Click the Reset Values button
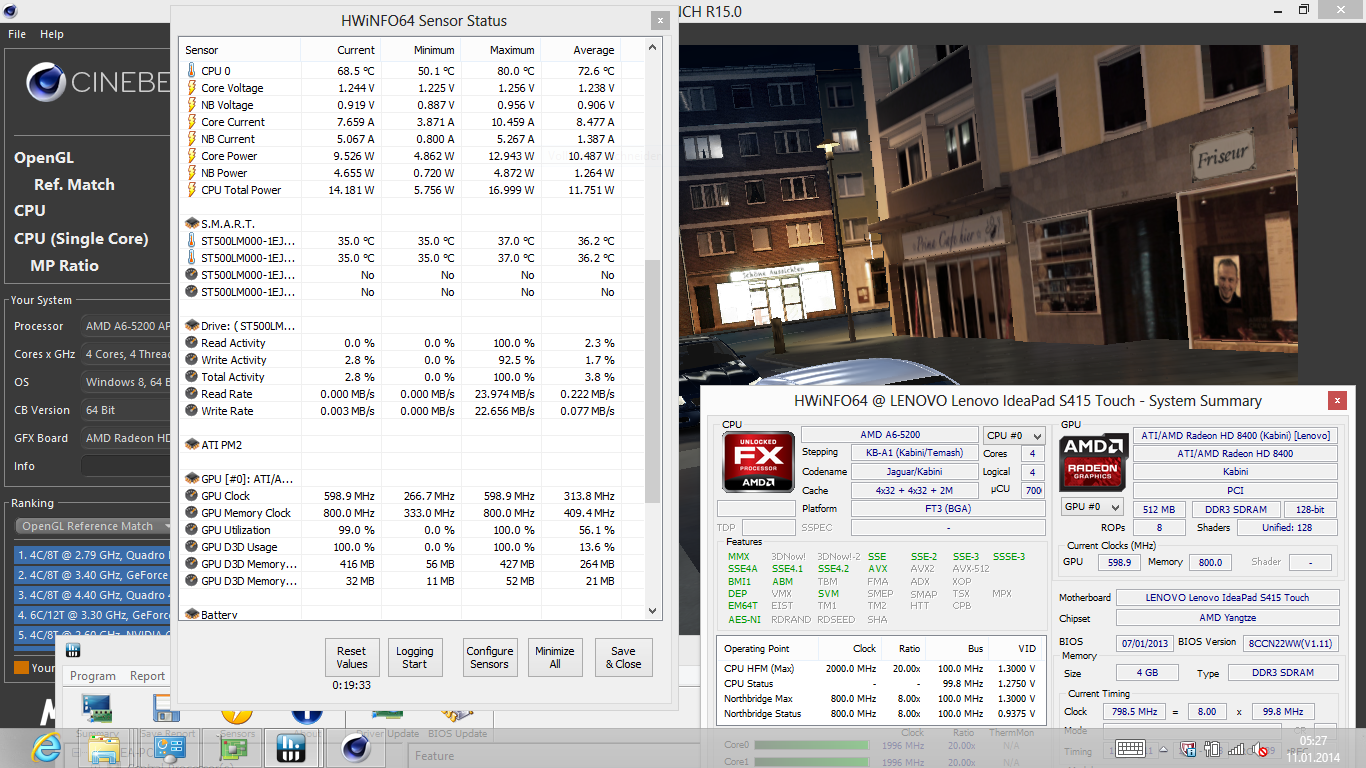Viewport: 1366px width, 768px height. tap(351, 657)
